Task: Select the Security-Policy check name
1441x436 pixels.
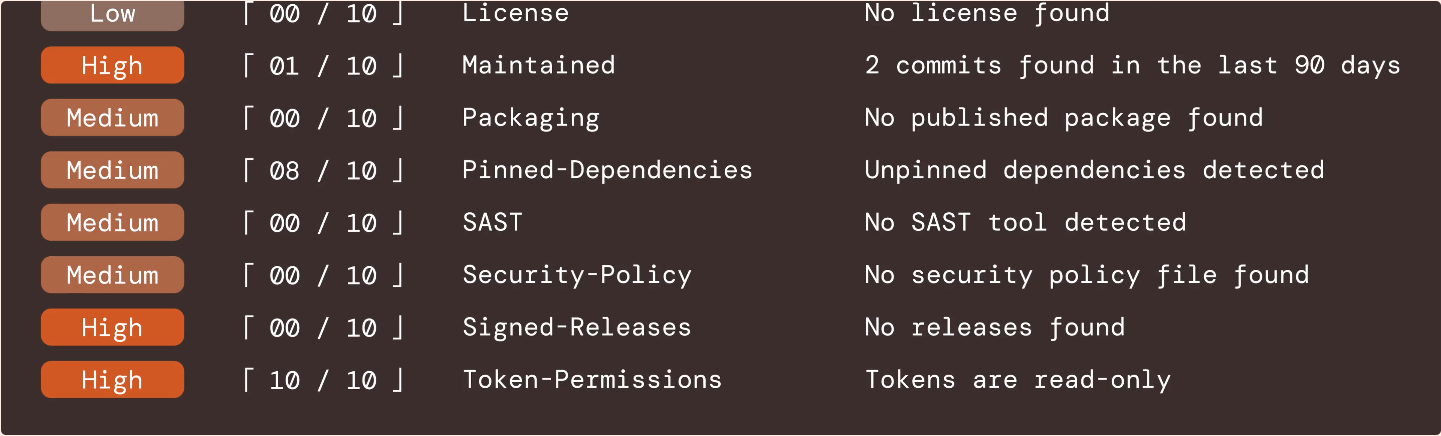Action: [576, 275]
